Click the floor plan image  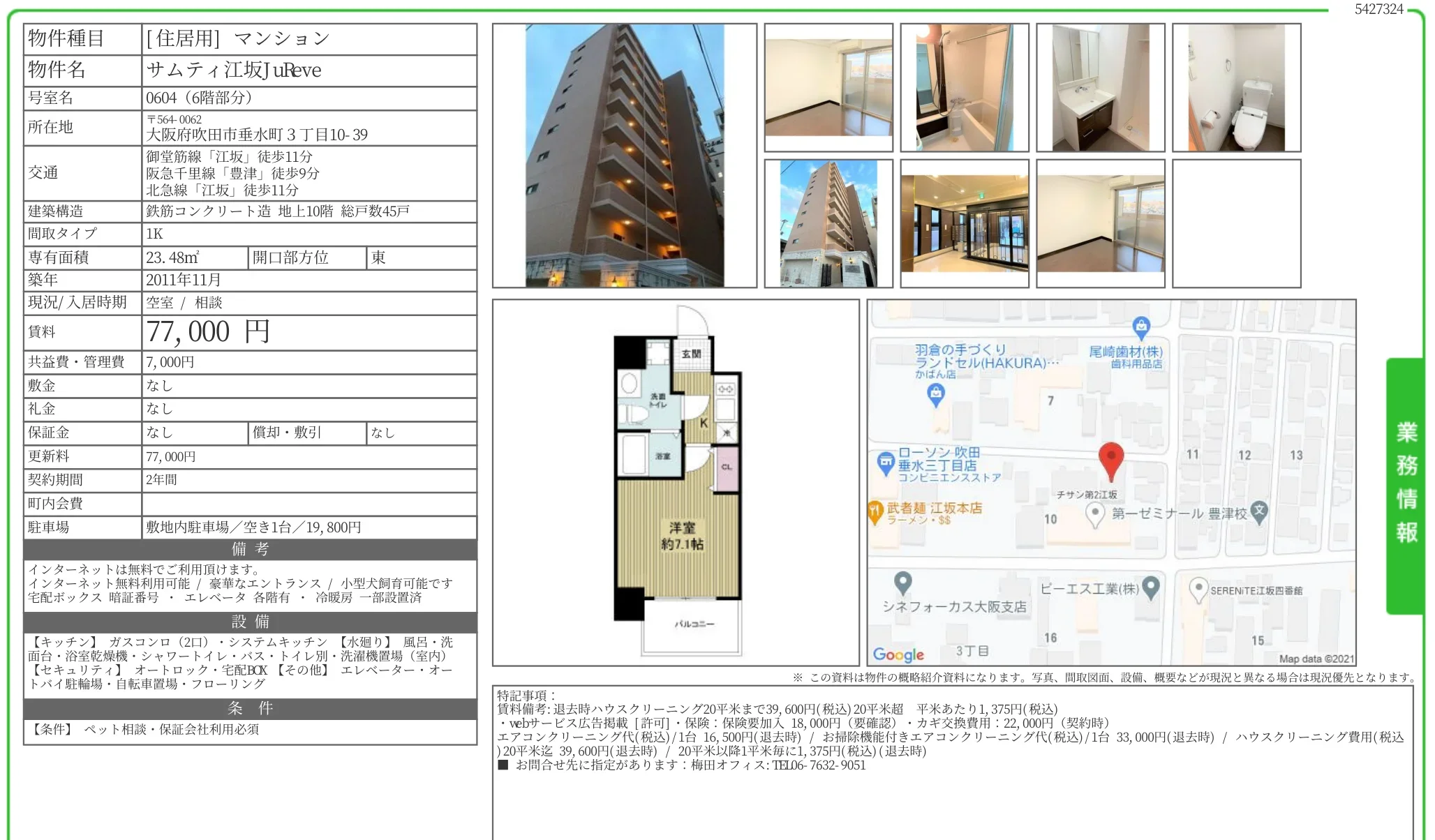[x=676, y=483]
